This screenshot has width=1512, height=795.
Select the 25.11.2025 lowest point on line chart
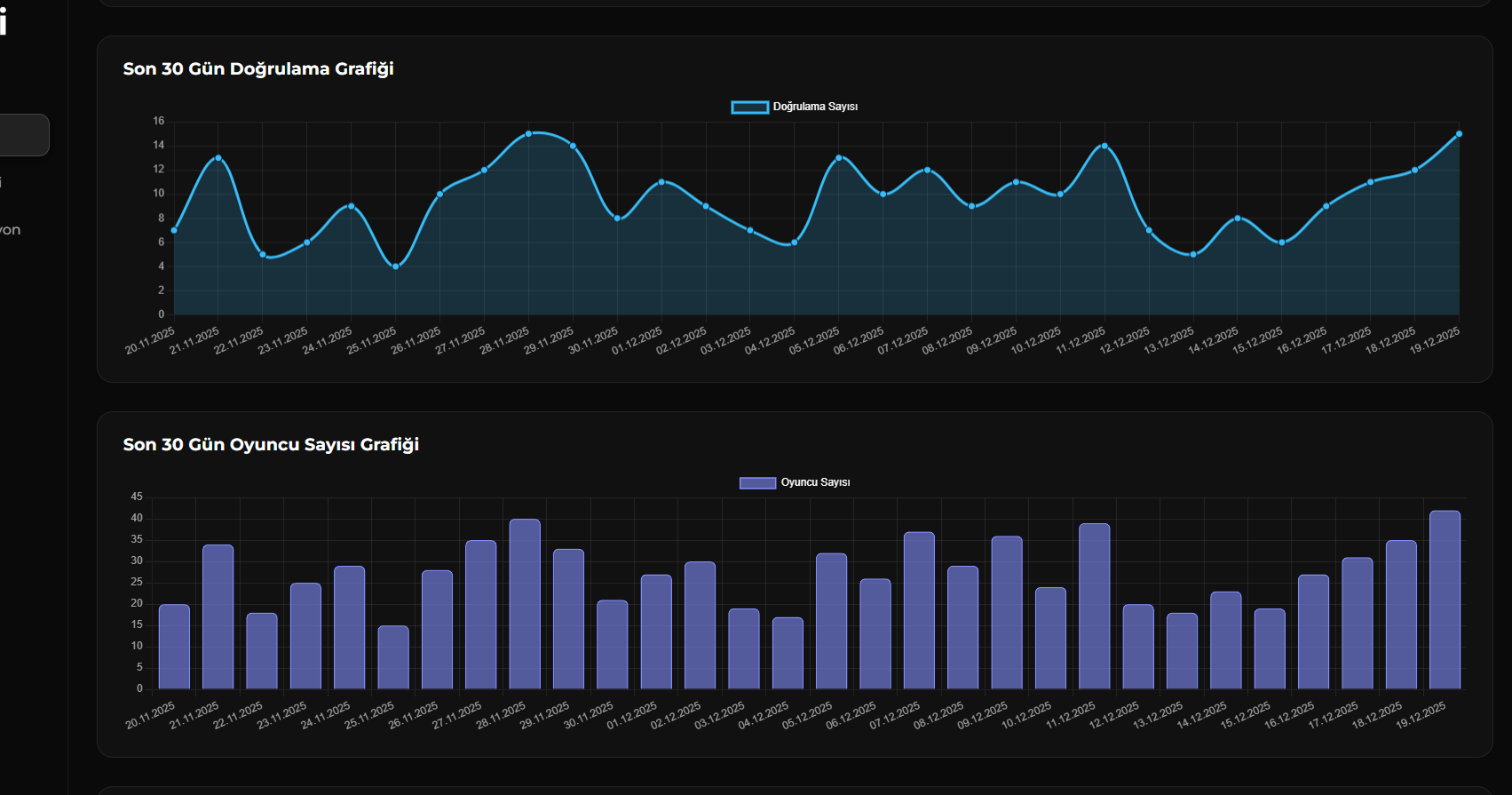tap(396, 266)
